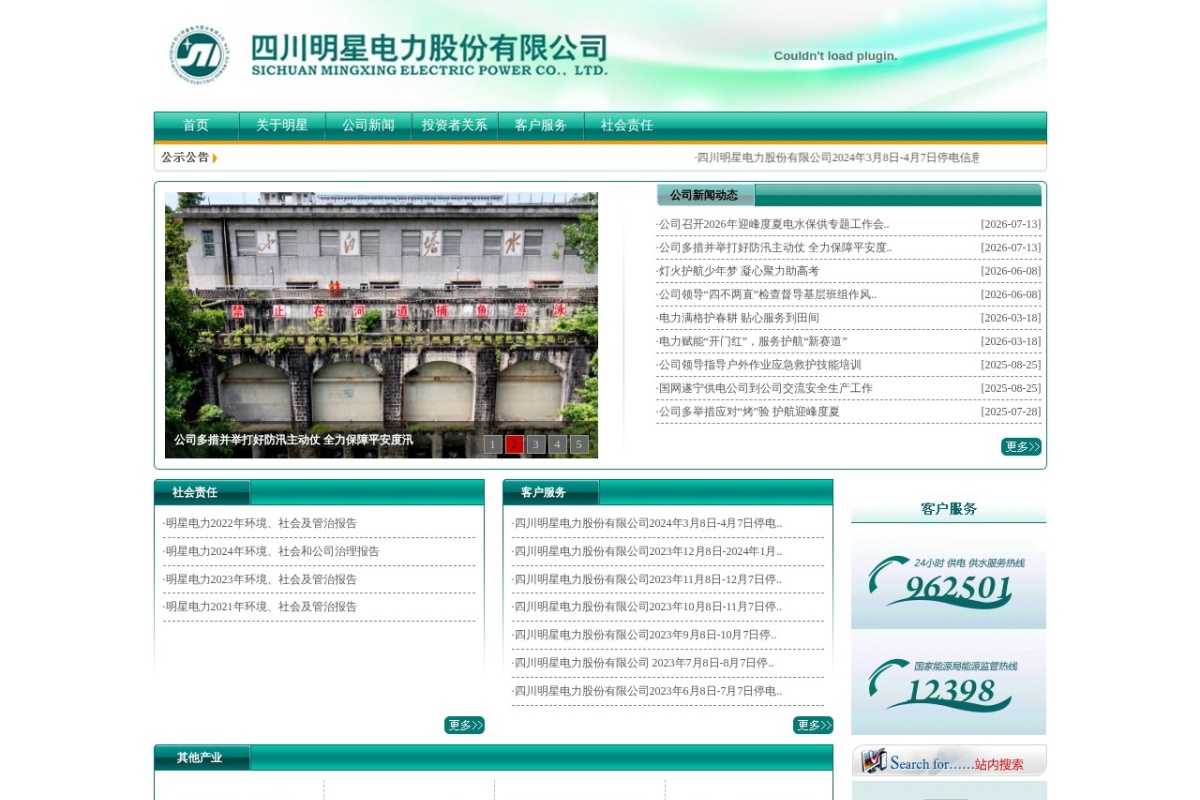Switch slideshow to slide 3
Image resolution: width=1200 pixels, height=800 pixels.
tap(537, 444)
